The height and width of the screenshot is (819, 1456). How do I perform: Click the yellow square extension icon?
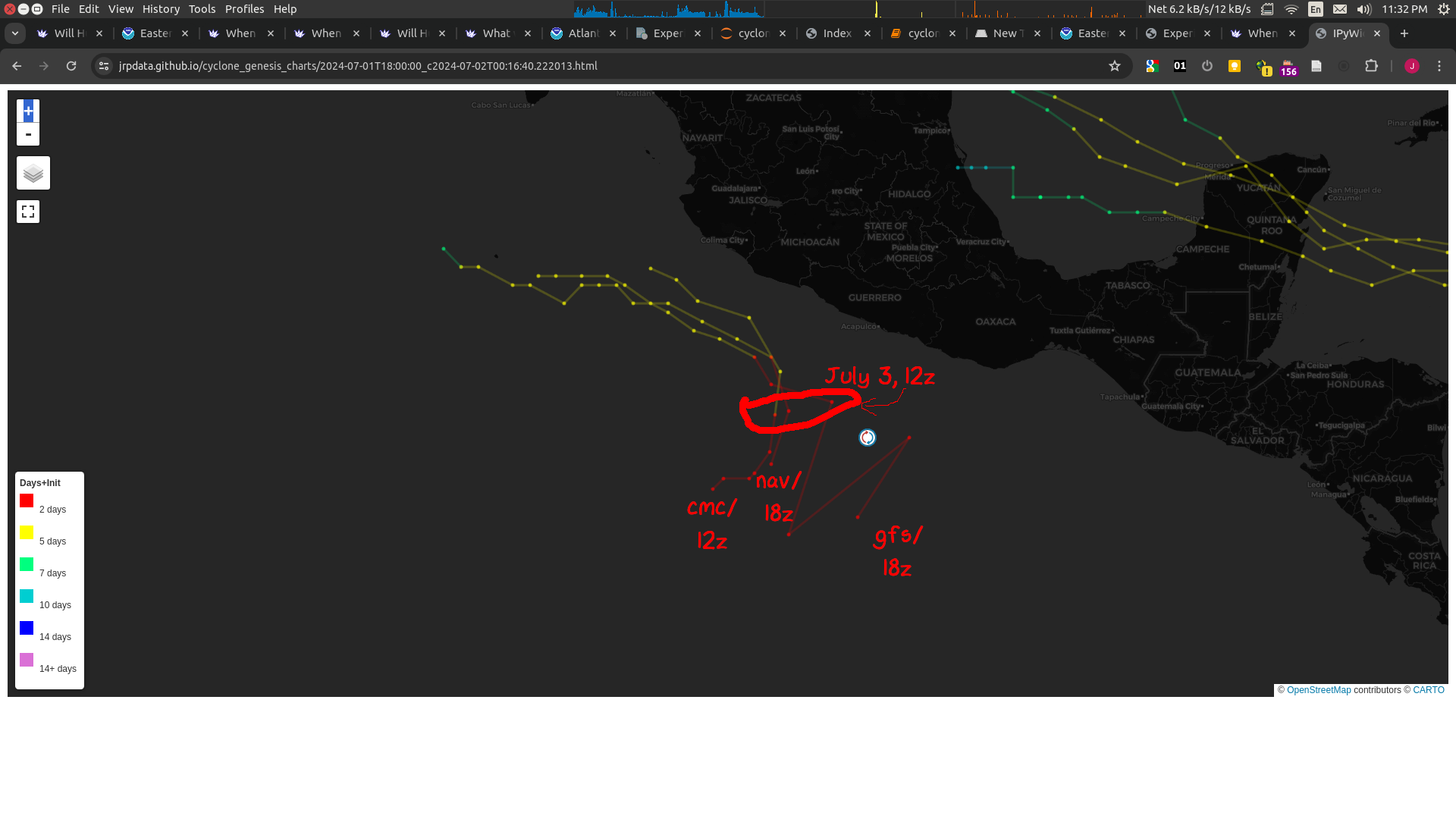pos(1235,66)
